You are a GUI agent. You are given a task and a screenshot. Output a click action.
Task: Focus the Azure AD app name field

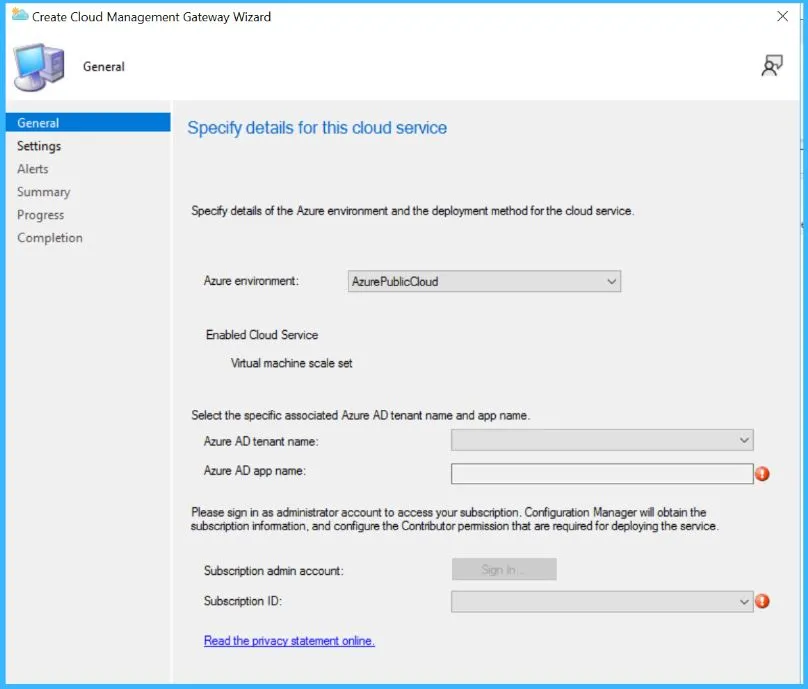[602, 474]
